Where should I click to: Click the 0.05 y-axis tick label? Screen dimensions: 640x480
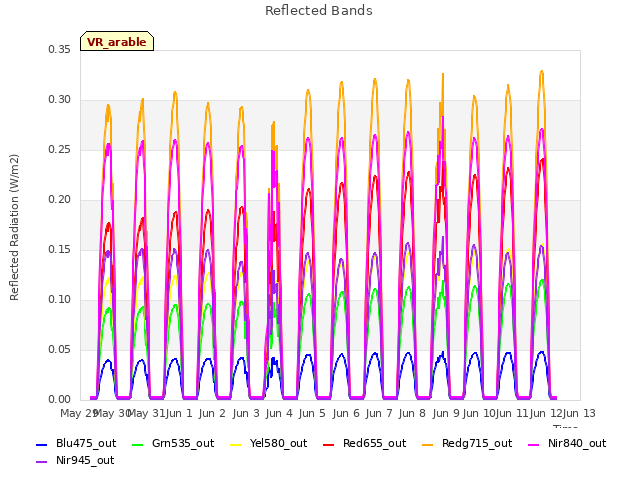tap(60, 349)
